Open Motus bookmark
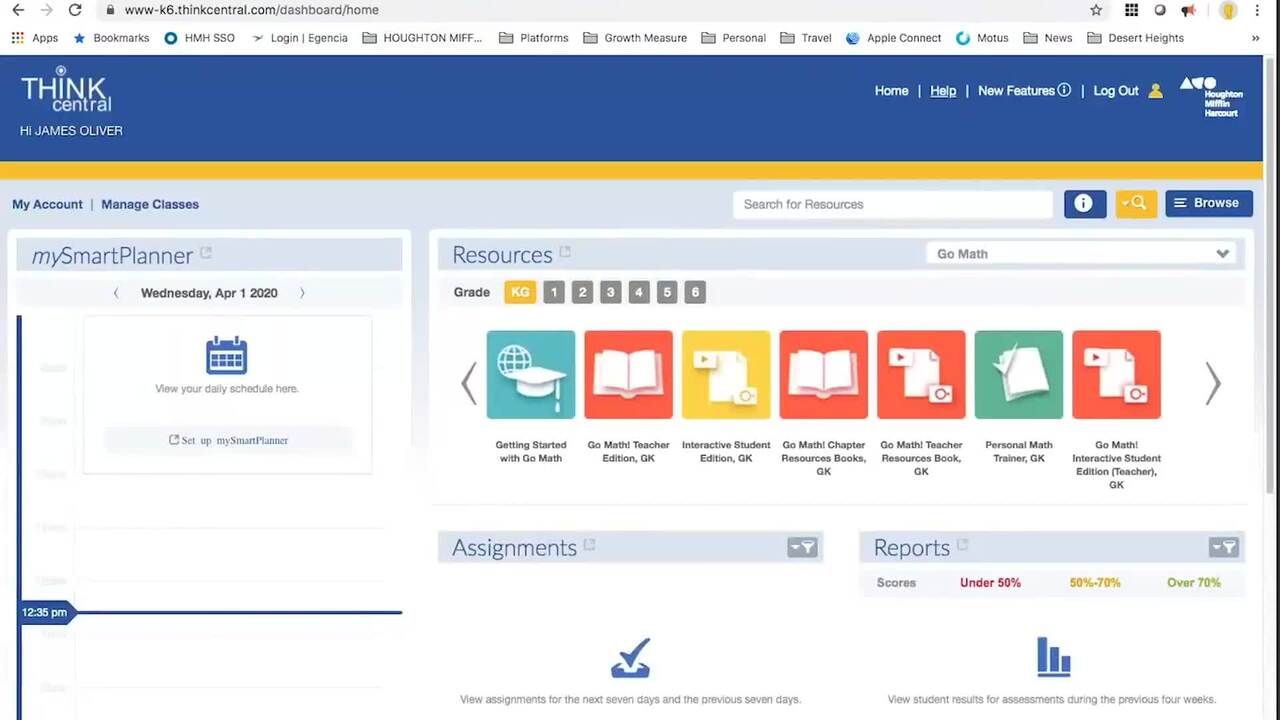The height and width of the screenshot is (720, 1280). (x=982, y=38)
